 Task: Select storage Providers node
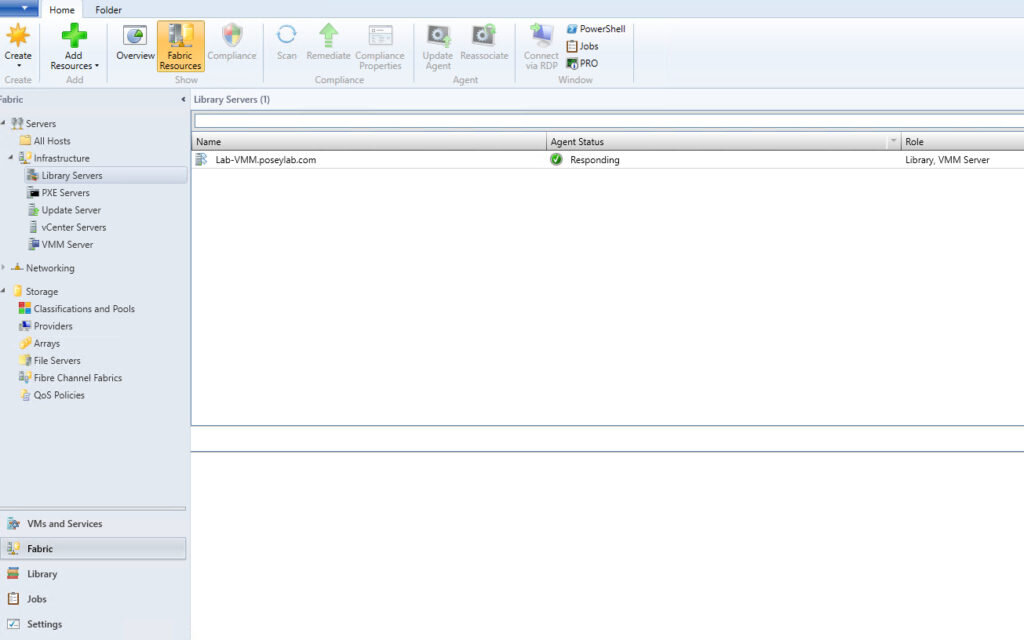tap(46, 326)
